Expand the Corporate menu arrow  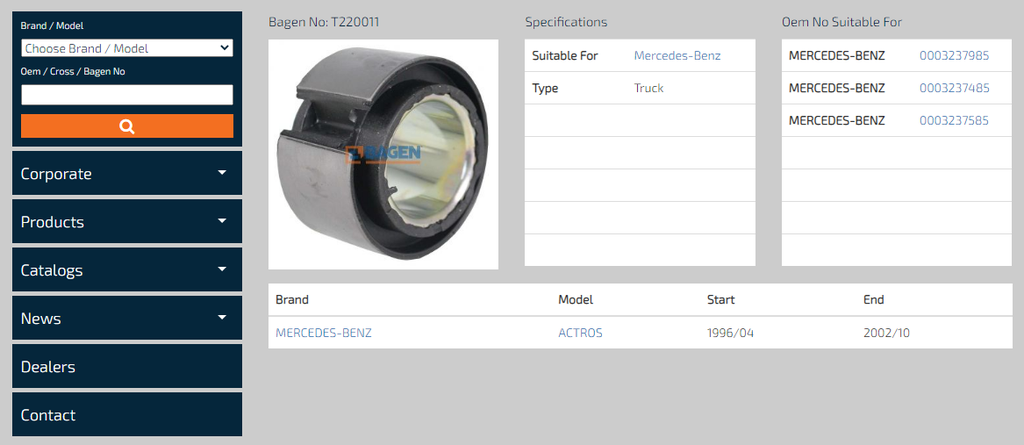pyautogui.click(x=222, y=173)
